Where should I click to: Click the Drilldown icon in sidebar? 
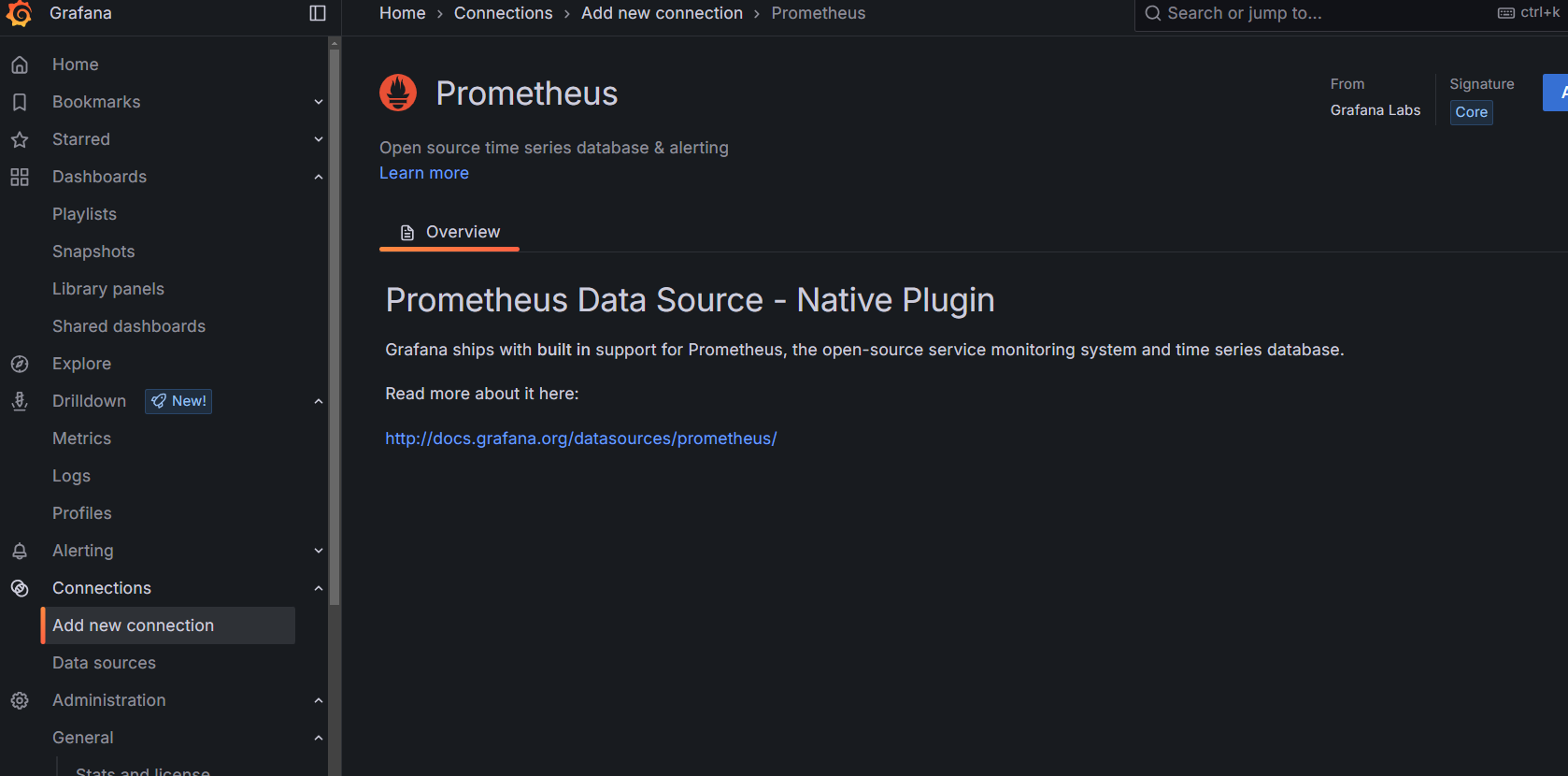tap(20, 401)
